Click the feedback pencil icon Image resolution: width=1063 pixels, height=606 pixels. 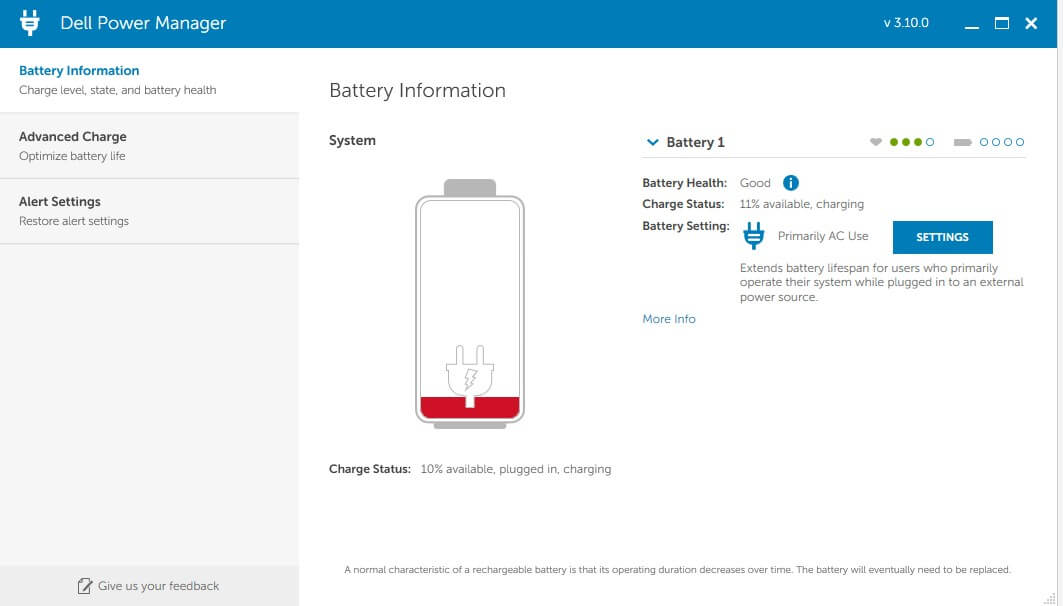85,586
